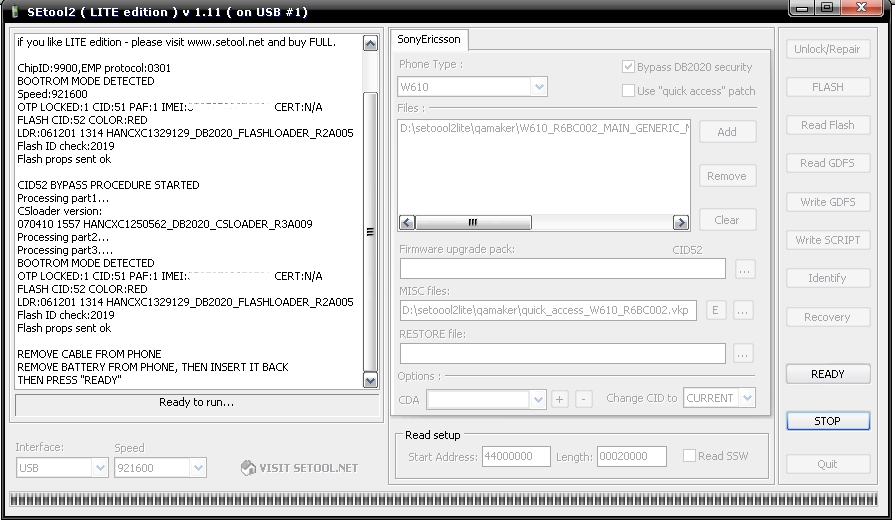Image resolution: width=895 pixels, height=521 pixels.
Task: Click the RESTORE file input field
Action: (x=563, y=353)
